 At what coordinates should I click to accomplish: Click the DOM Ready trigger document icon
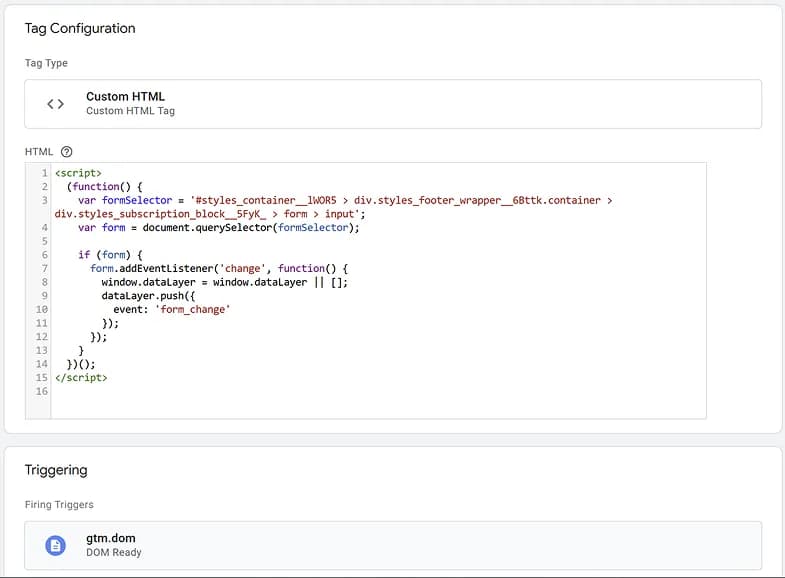[56, 545]
